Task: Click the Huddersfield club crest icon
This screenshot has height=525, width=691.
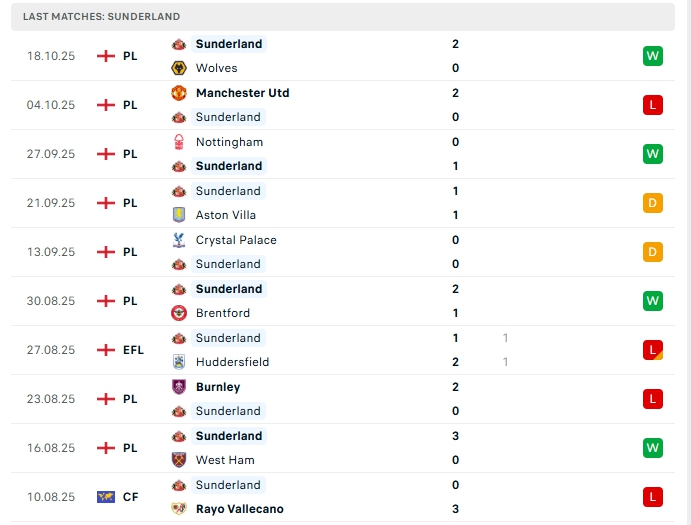Action: 179,362
